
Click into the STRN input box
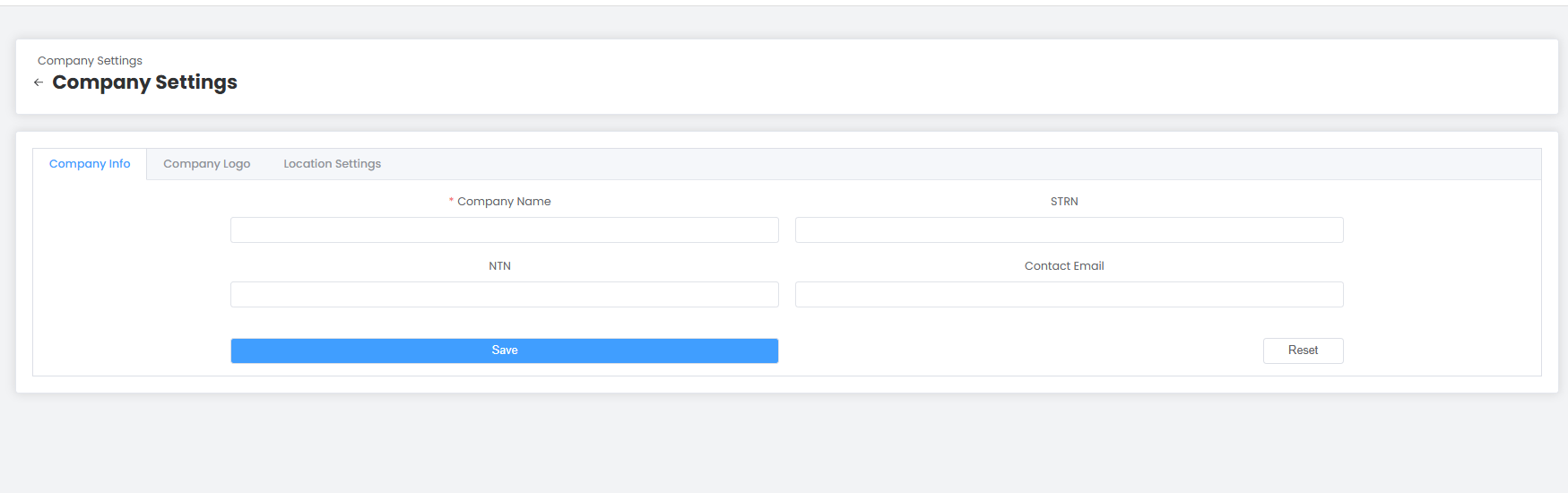1069,230
